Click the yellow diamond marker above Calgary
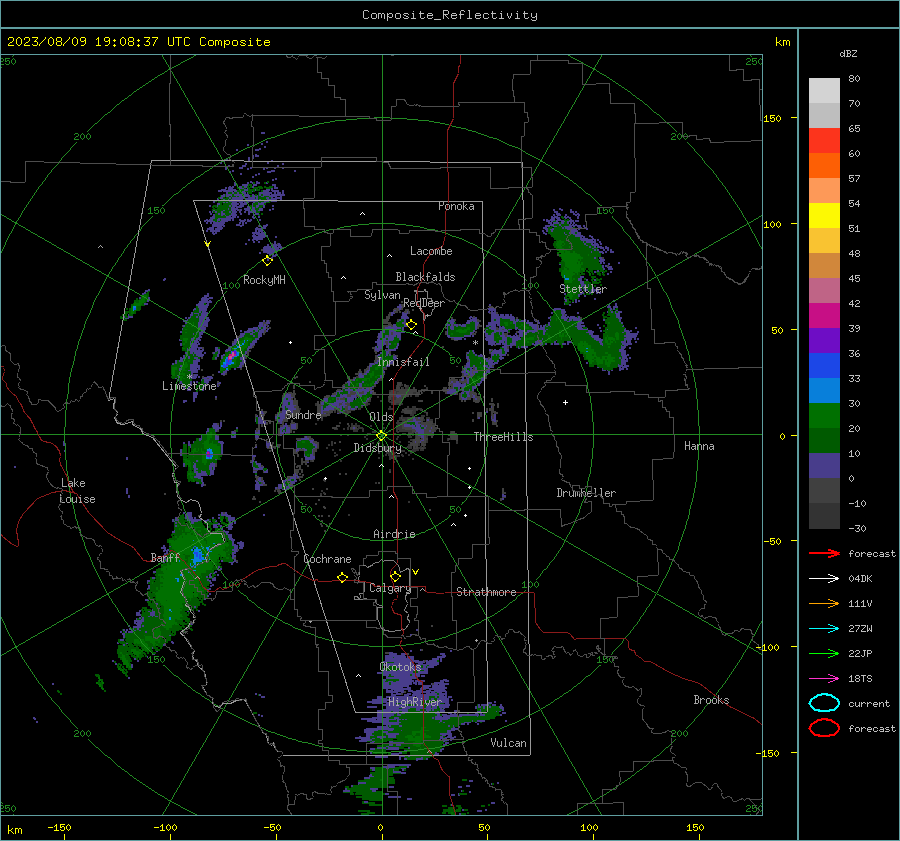 [395, 576]
